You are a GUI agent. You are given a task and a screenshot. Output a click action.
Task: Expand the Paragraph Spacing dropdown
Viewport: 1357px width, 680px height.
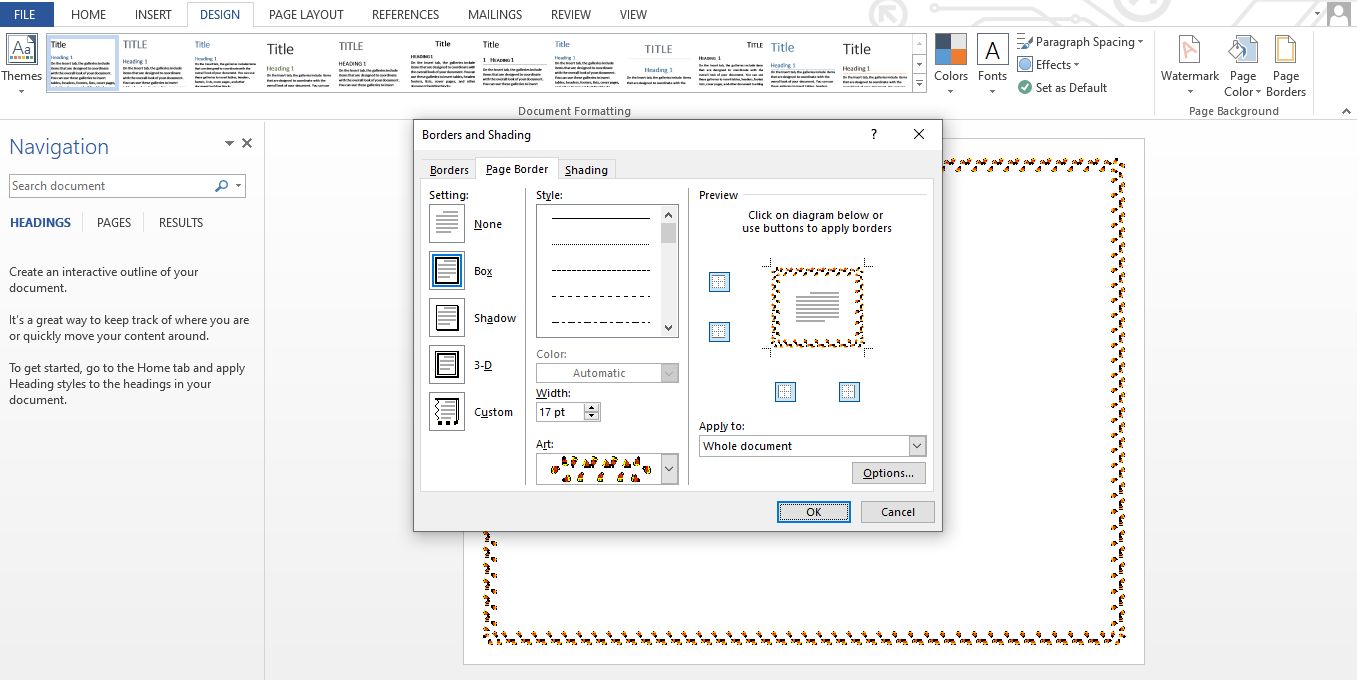(x=1080, y=42)
